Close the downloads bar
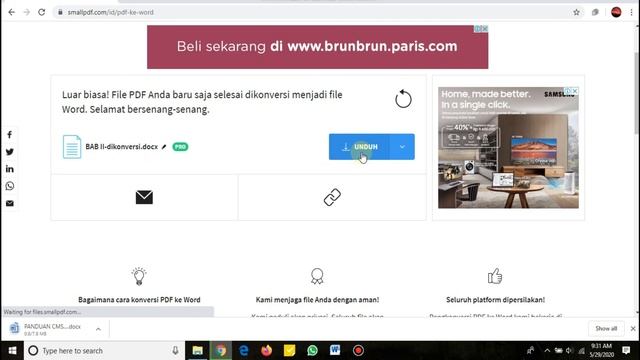 pyautogui.click(x=633, y=329)
